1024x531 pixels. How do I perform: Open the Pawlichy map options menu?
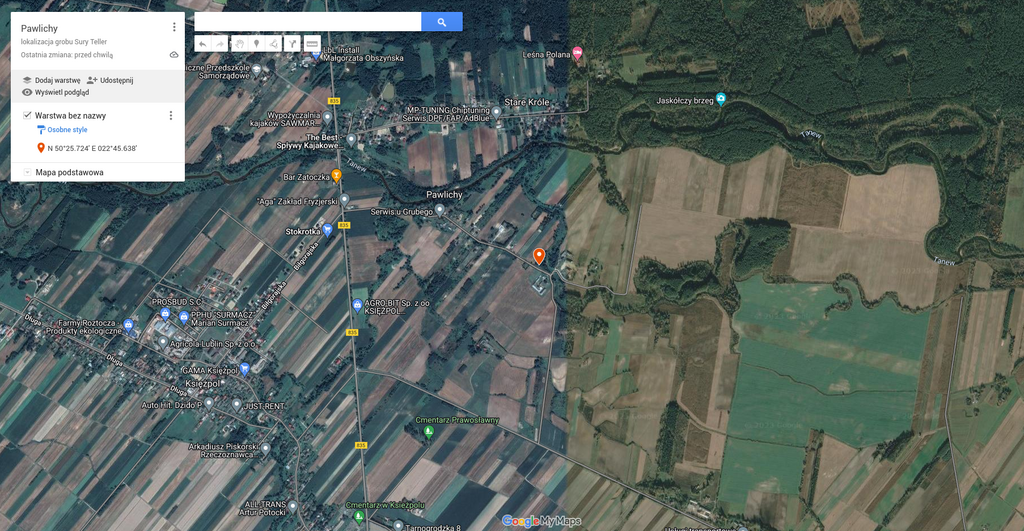pyautogui.click(x=174, y=28)
